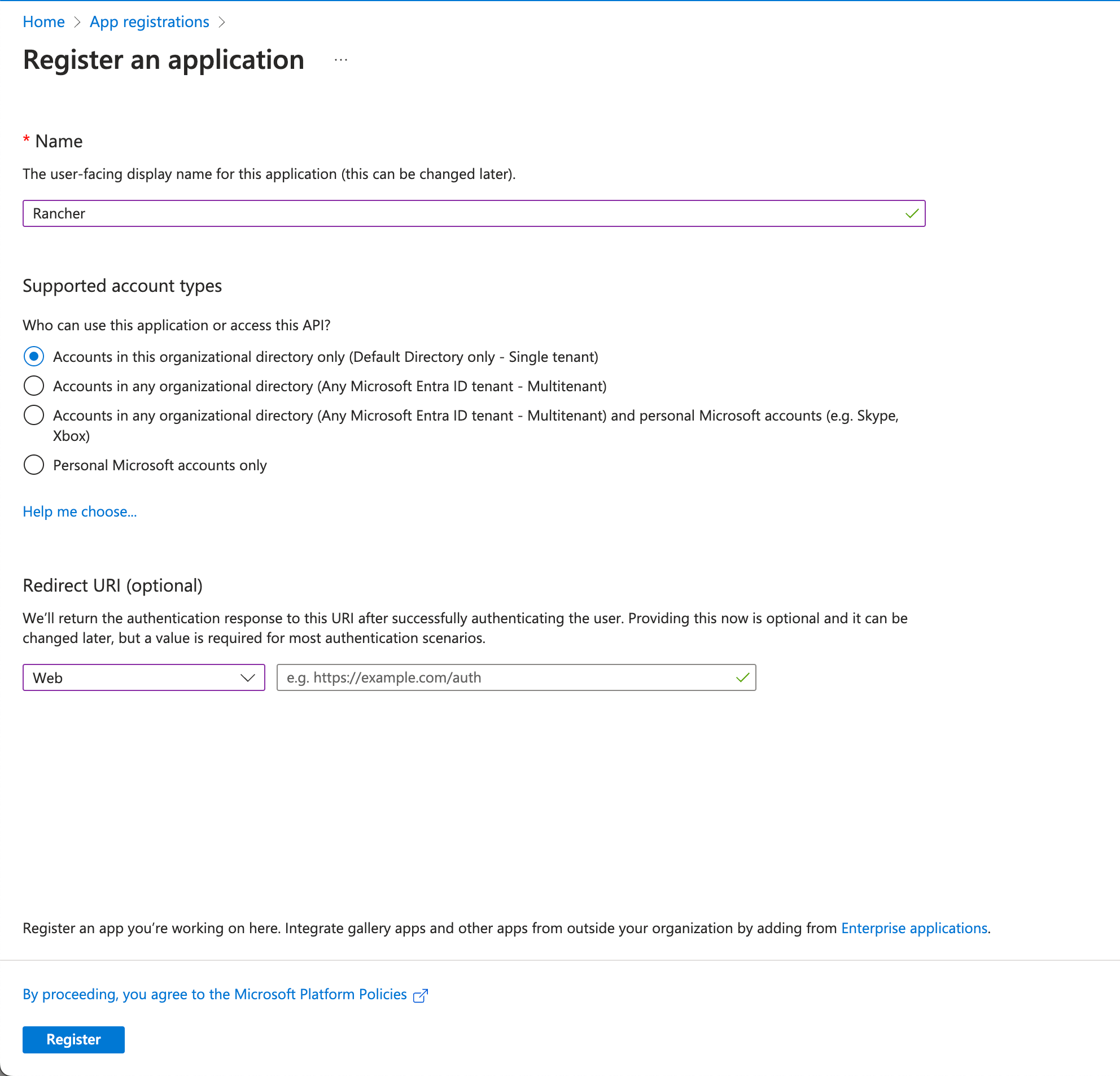
Task: Click the breadcrumb chevron after App registrations
Action: 223,21
